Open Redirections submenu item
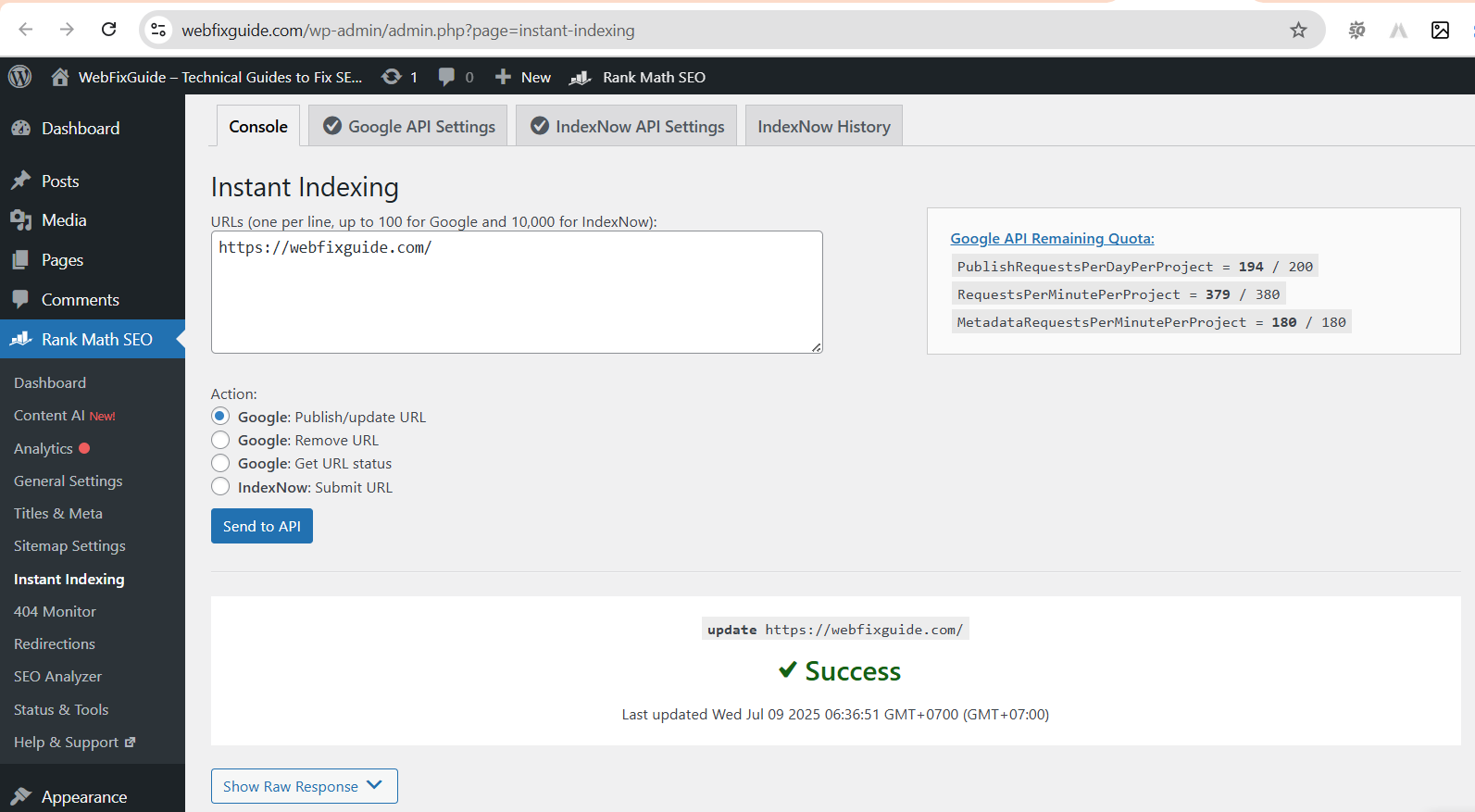The height and width of the screenshot is (812, 1475). [55, 643]
